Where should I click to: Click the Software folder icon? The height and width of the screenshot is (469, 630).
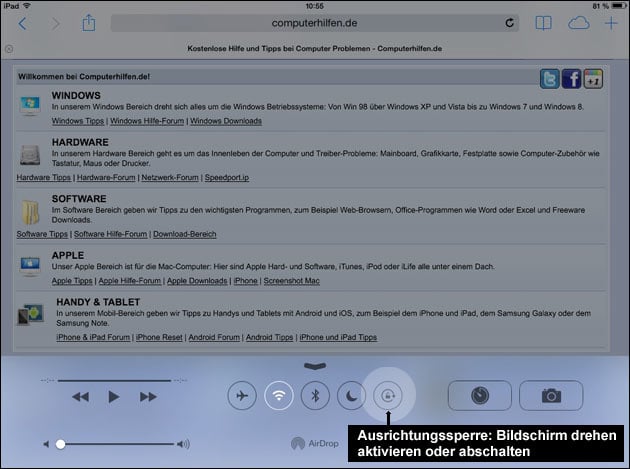(31, 212)
